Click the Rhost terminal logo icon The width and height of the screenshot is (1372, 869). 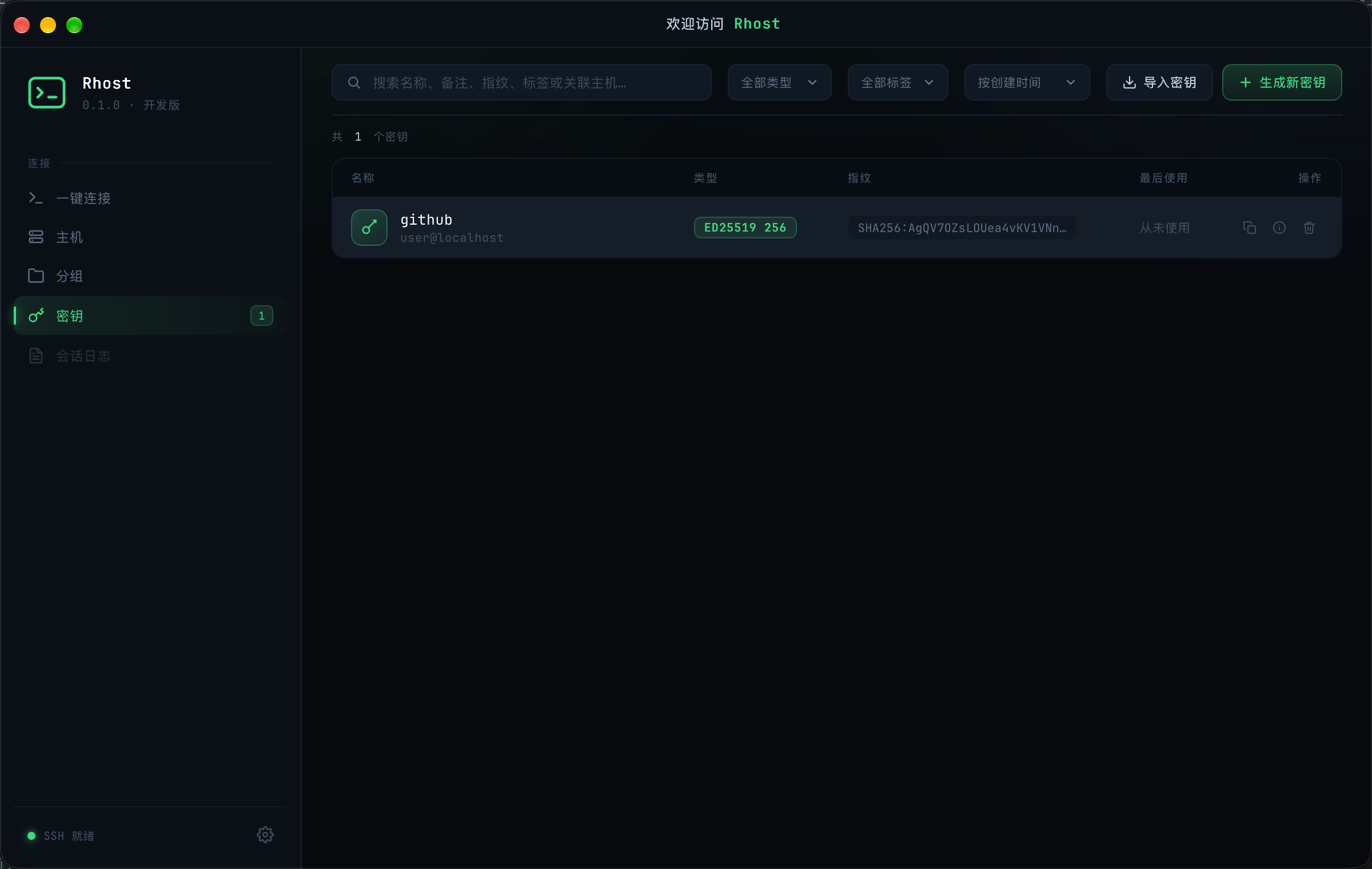coord(47,93)
